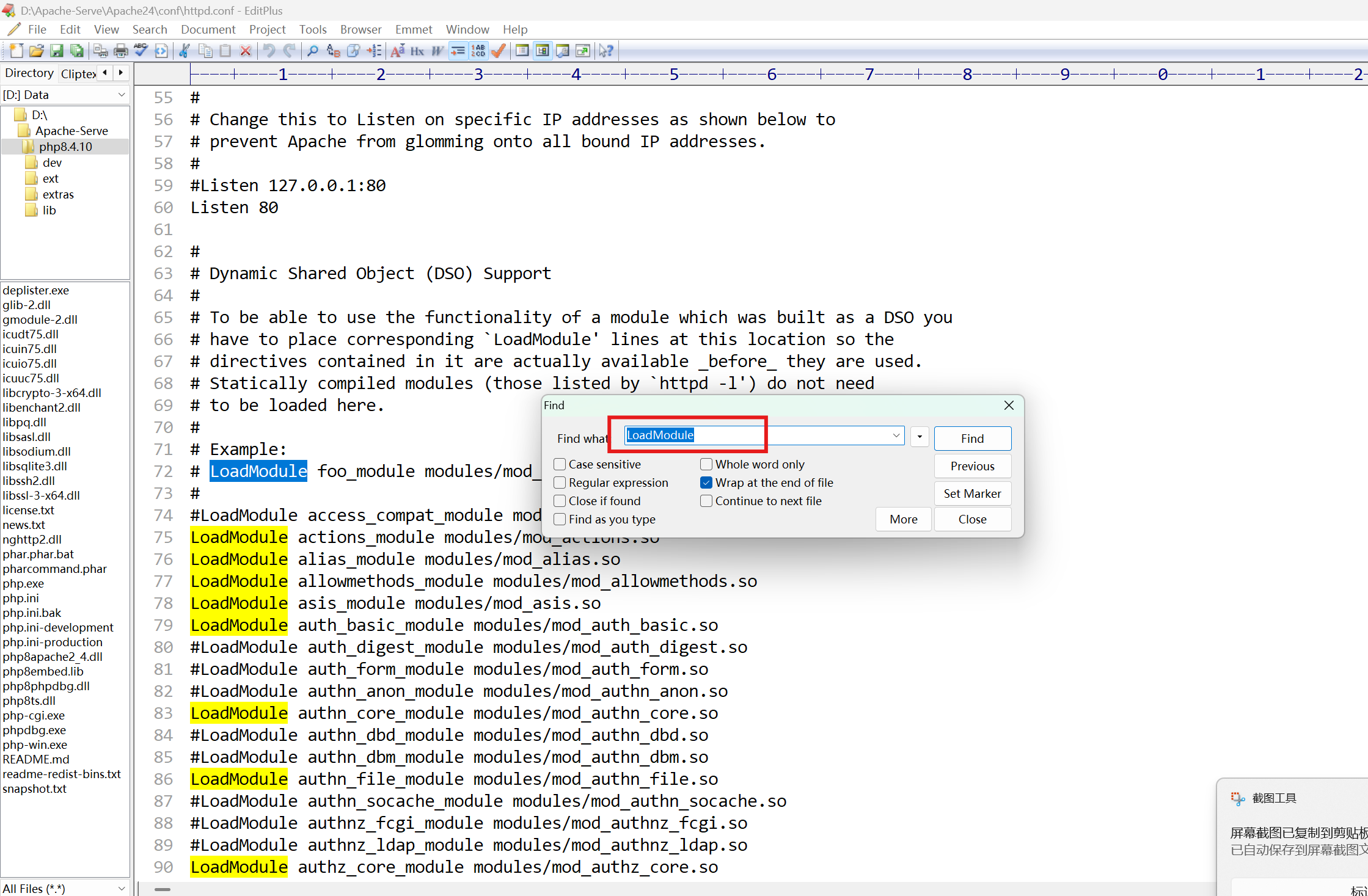Open the Find what history dropdown
Viewport: 1368px width, 896px height.
[896, 435]
